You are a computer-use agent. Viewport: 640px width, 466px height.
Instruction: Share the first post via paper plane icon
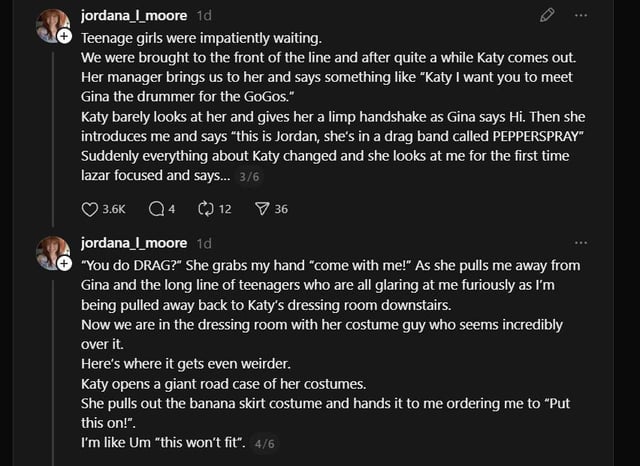pos(262,209)
